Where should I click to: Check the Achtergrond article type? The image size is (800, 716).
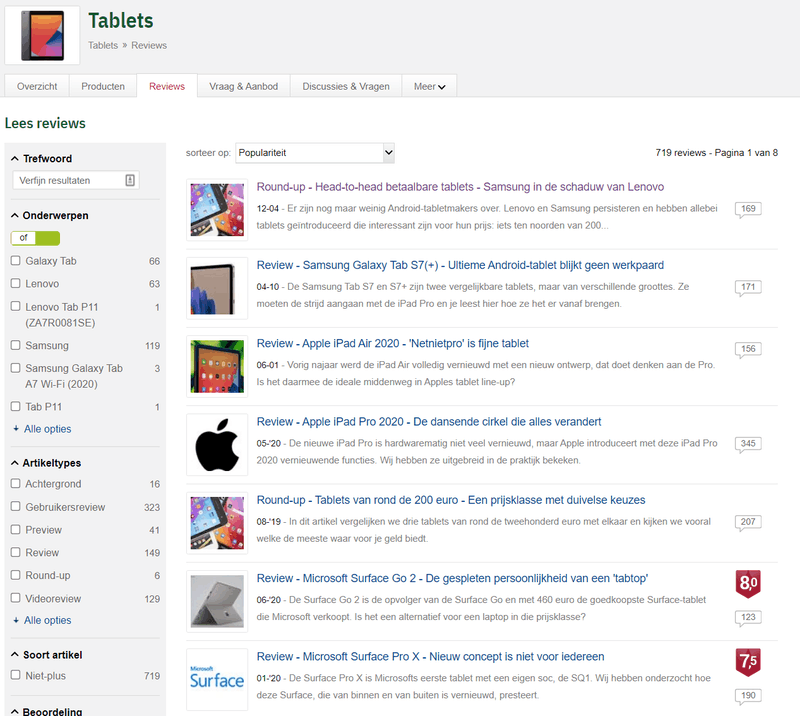point(16,483)
